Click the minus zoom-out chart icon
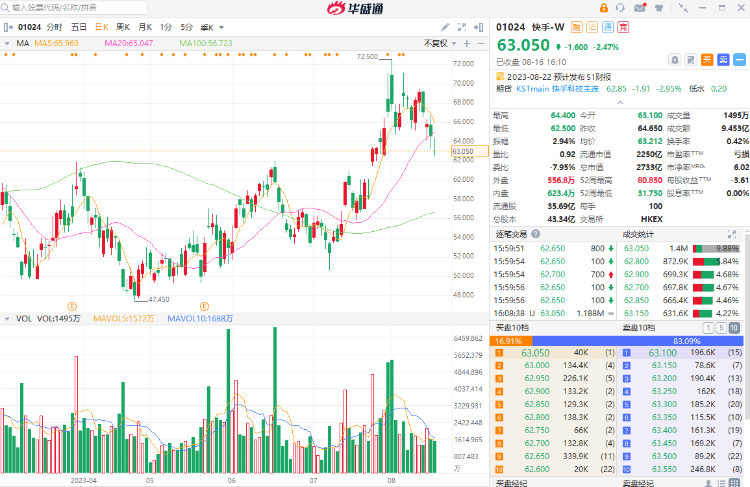The width and height of the screenshot is (750, 487). coord(481,44)
